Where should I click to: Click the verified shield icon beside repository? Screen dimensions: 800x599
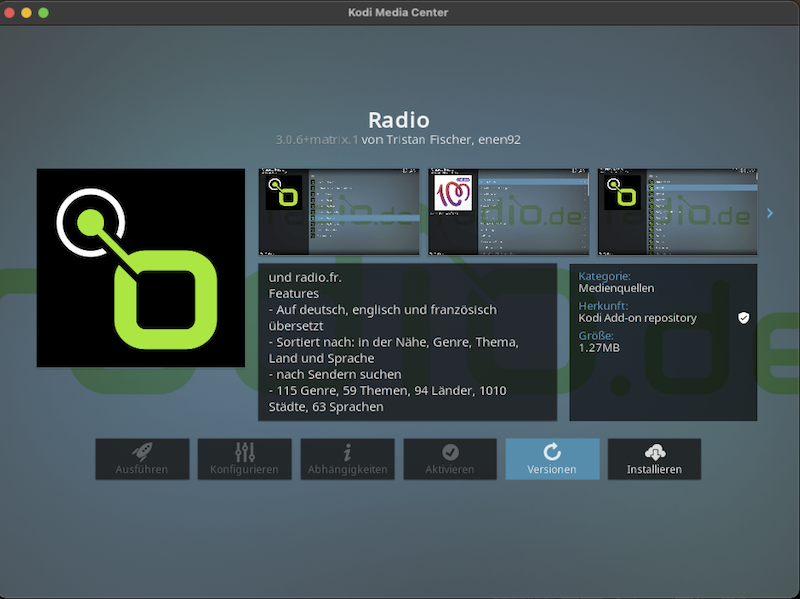pos(743,318)
